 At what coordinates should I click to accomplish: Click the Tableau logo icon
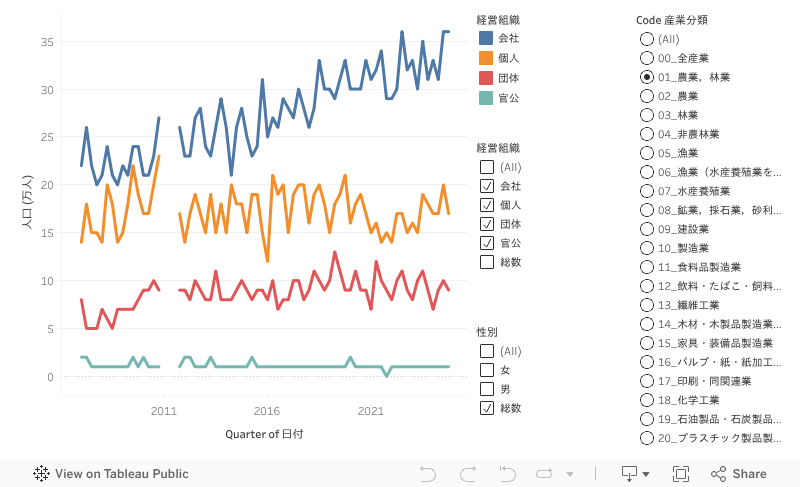[42, 474]
